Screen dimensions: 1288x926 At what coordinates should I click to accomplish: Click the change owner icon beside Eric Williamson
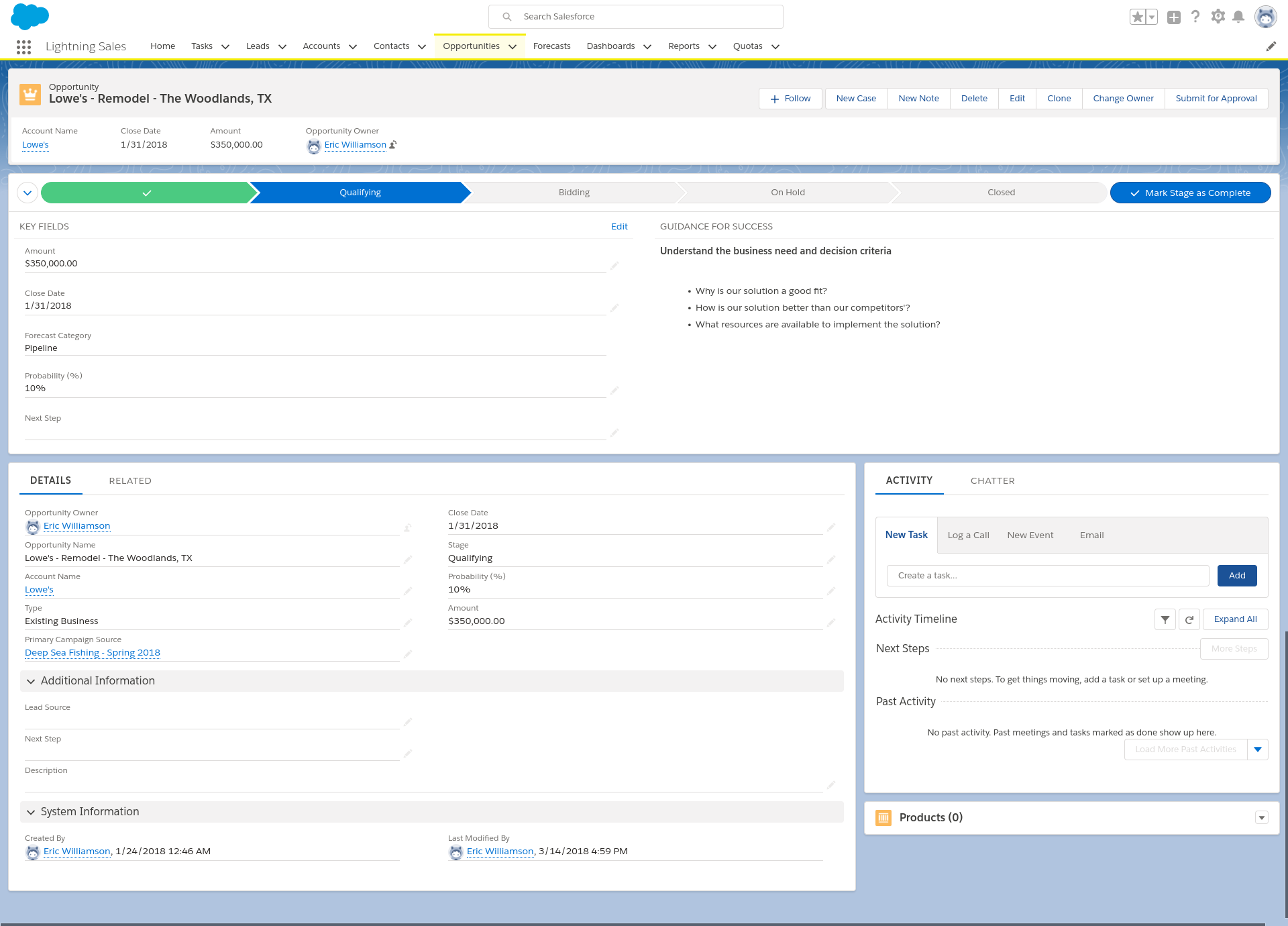393,145
